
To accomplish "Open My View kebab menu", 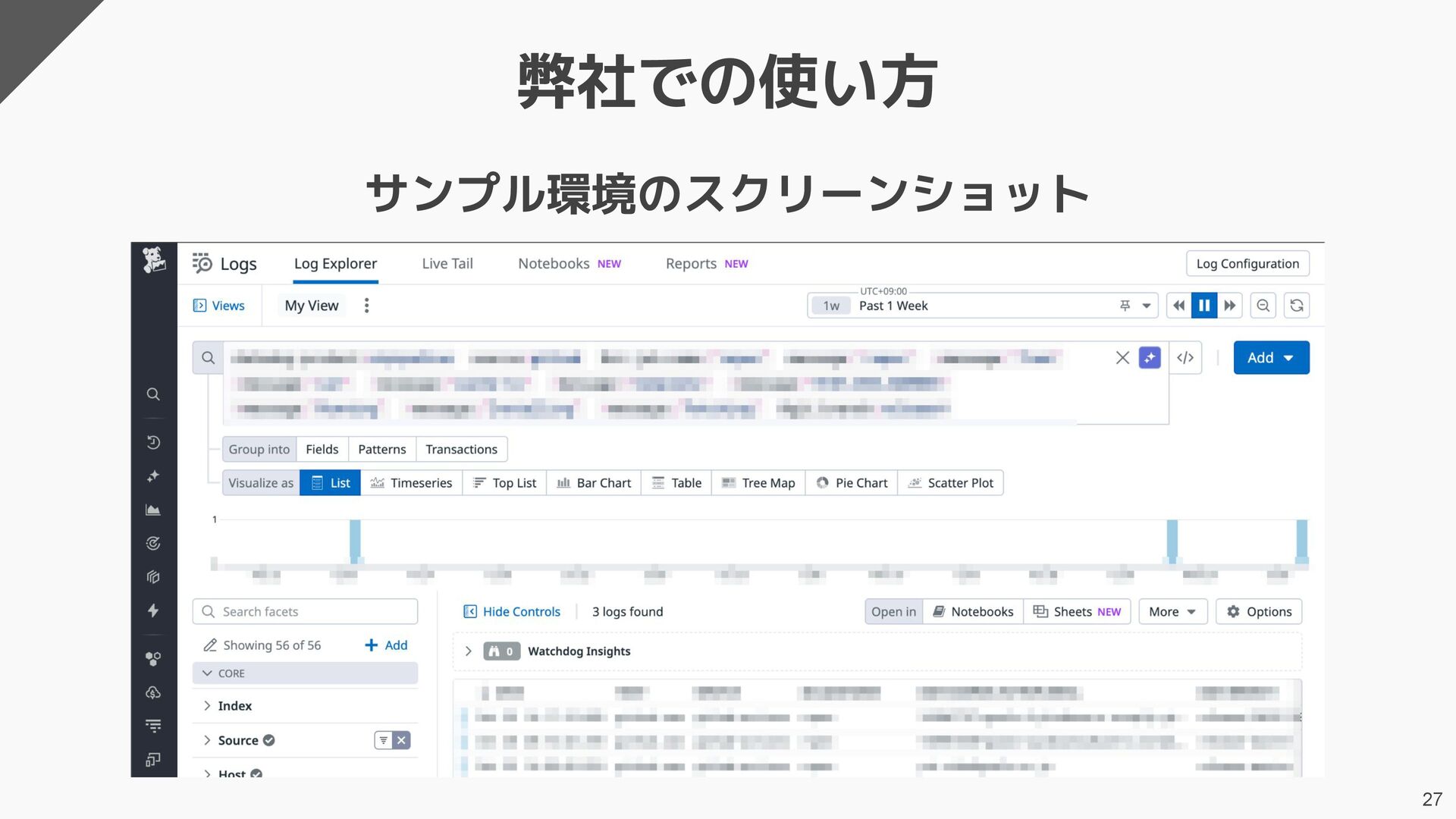I will 366,306.
